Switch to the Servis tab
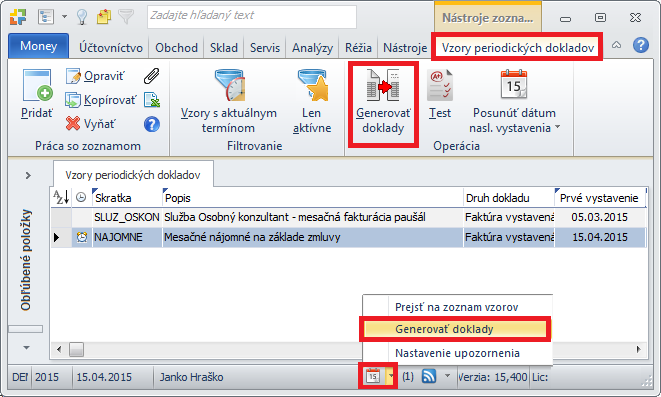Screen dimensions: 661x397 265,48
